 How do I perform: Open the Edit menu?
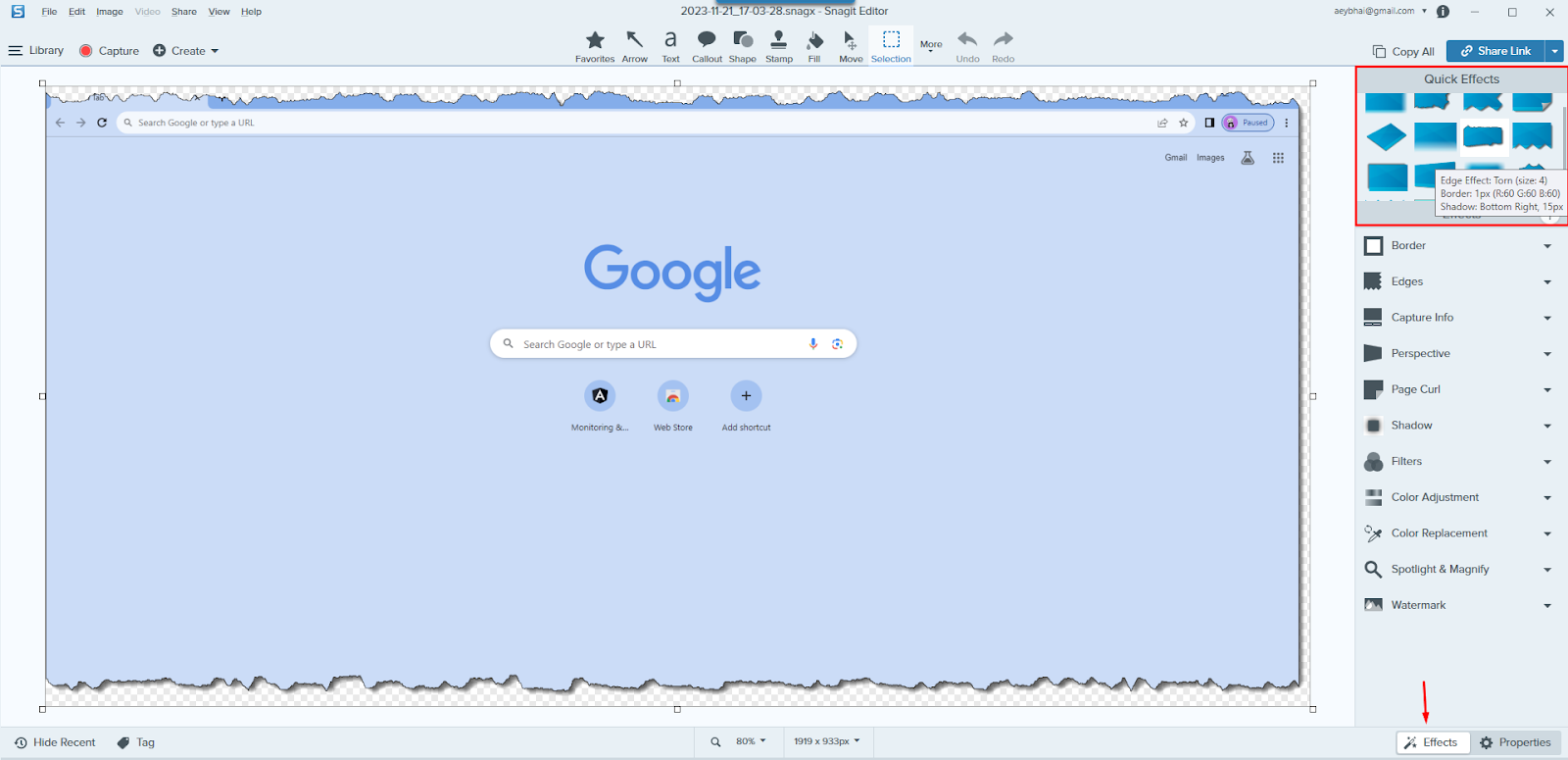pos(76,12)
